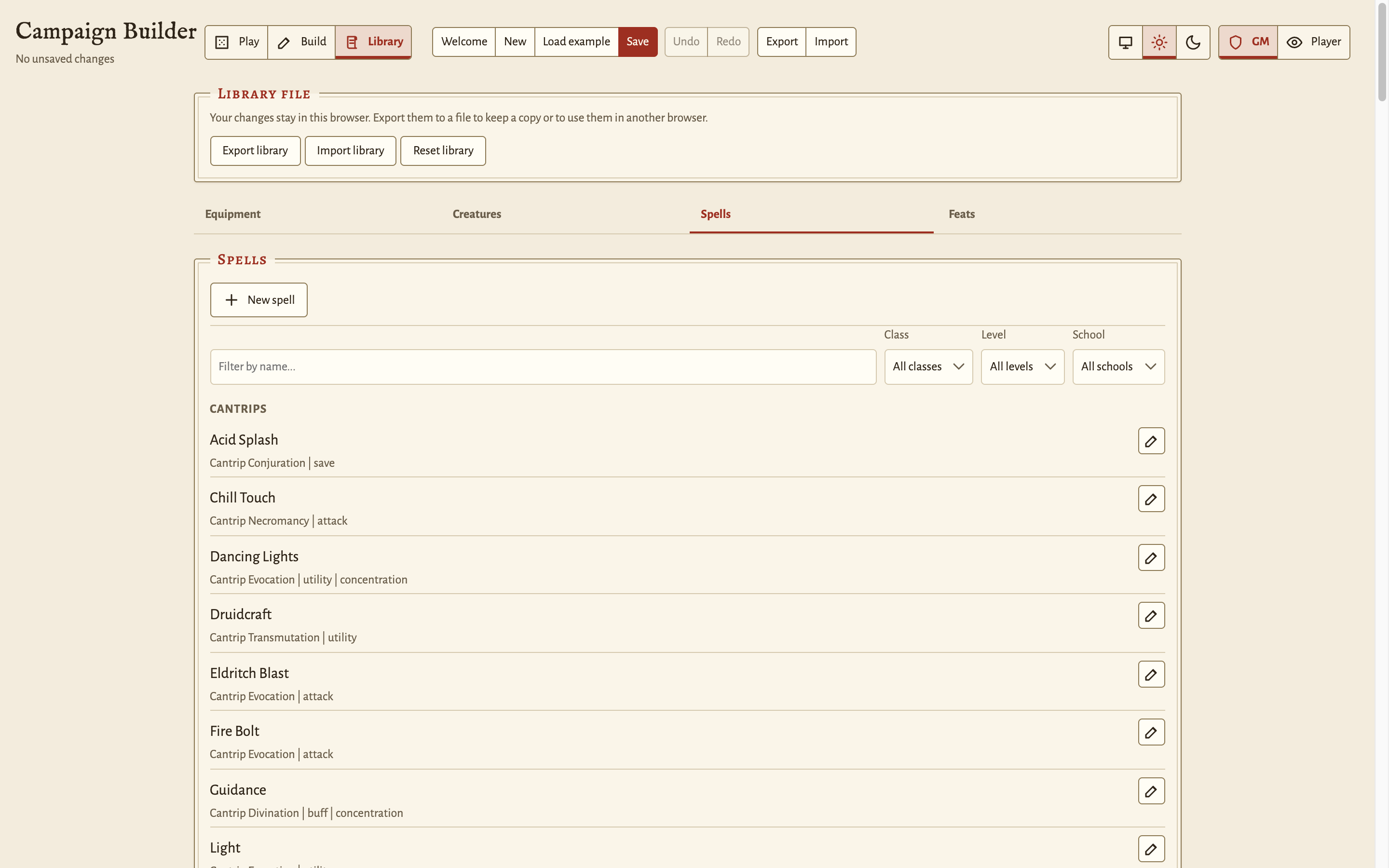Open the Class filter dropdown
This screenshot has width=1389, height=868.
click(928, 367)
